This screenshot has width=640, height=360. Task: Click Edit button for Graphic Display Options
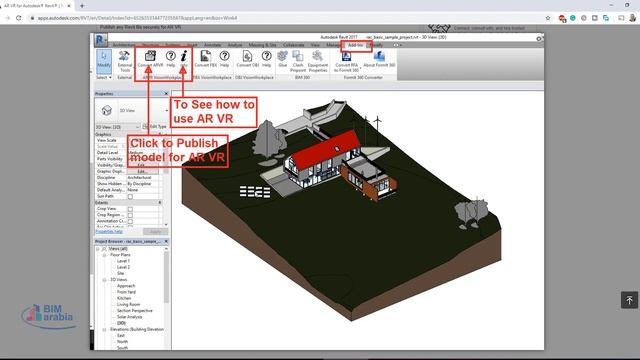(142, 171)
